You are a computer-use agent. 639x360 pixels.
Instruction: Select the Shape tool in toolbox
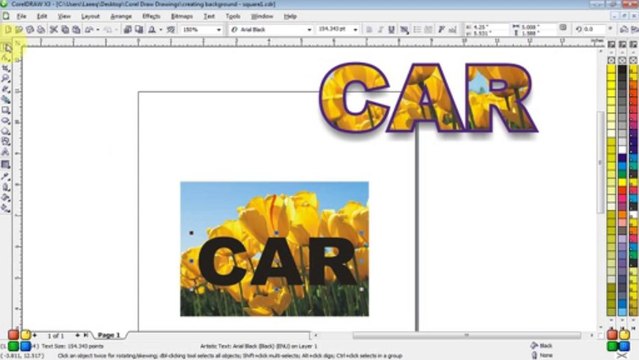6,58
